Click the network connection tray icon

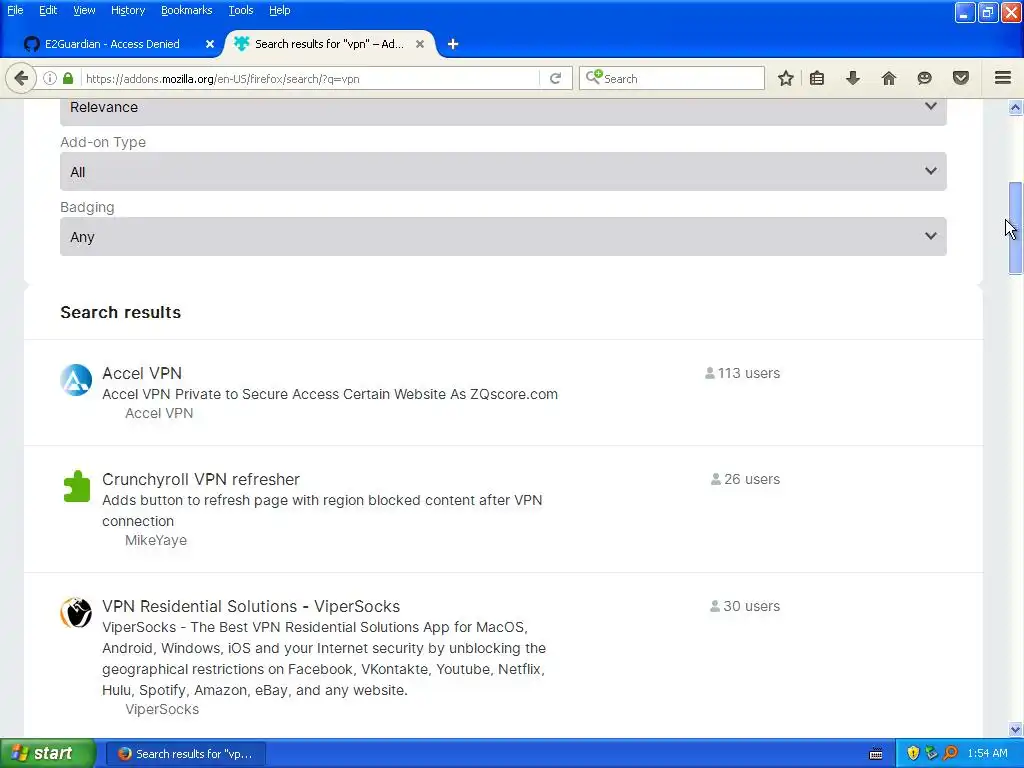coord(931,753)
